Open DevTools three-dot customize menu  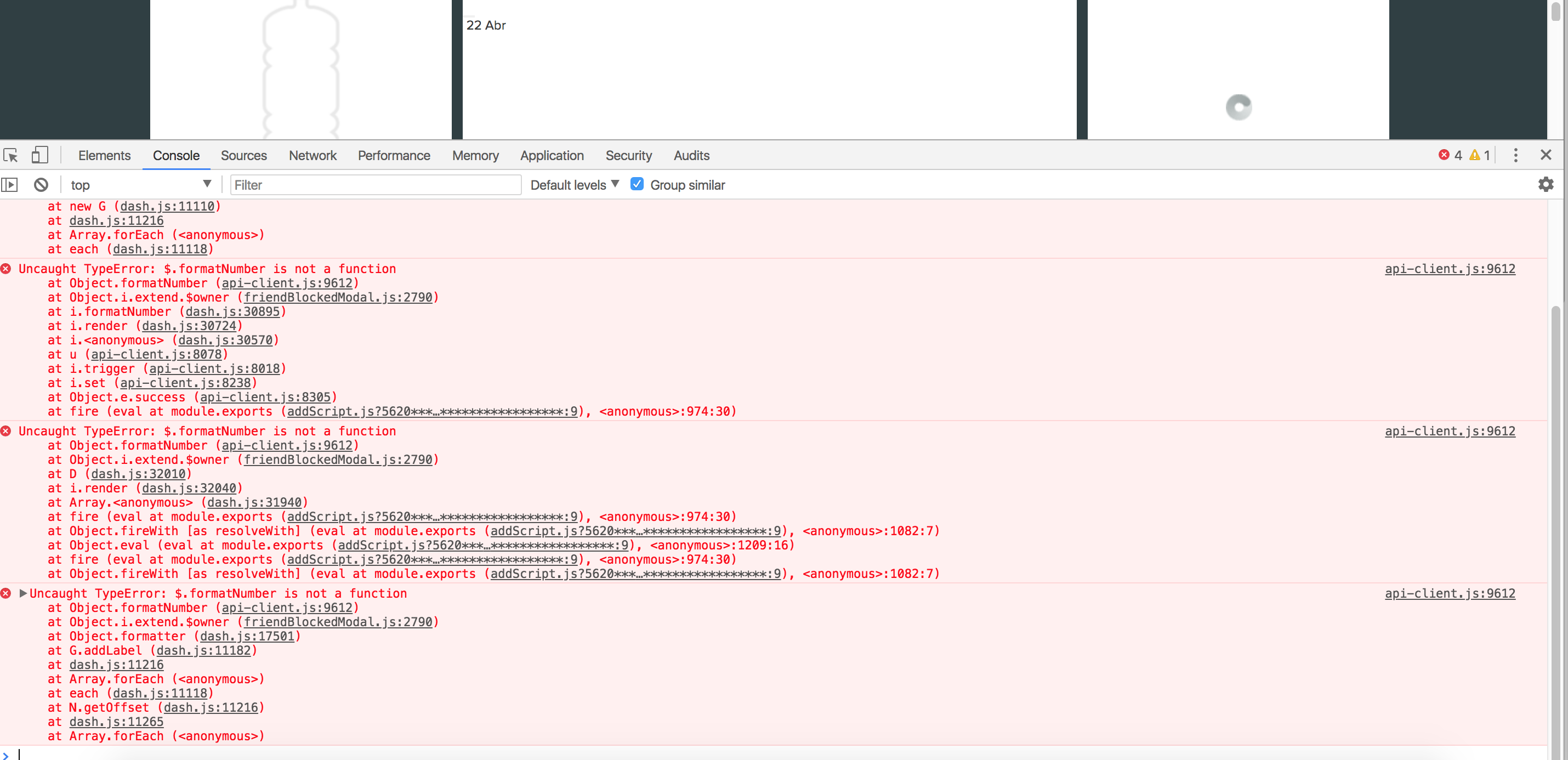coord(1516,155)
